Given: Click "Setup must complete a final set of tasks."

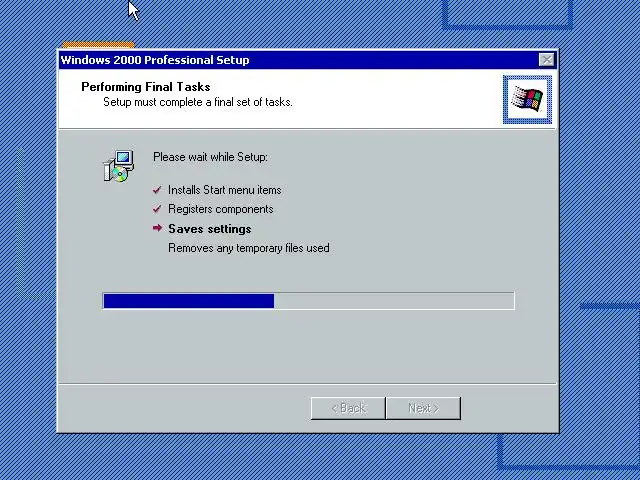Looking at the screenshot, I should pos(198,102).
